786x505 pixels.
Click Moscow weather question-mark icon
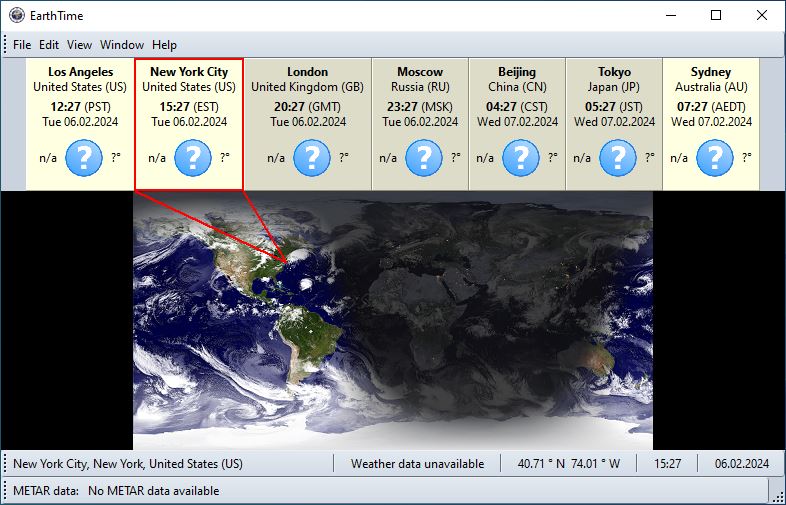(x=424, y=158)
